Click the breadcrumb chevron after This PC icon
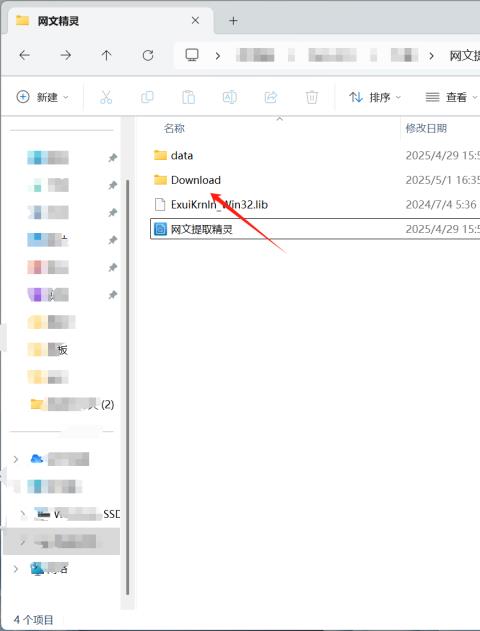This screenshot has height=631, width=480. [218, 56]
